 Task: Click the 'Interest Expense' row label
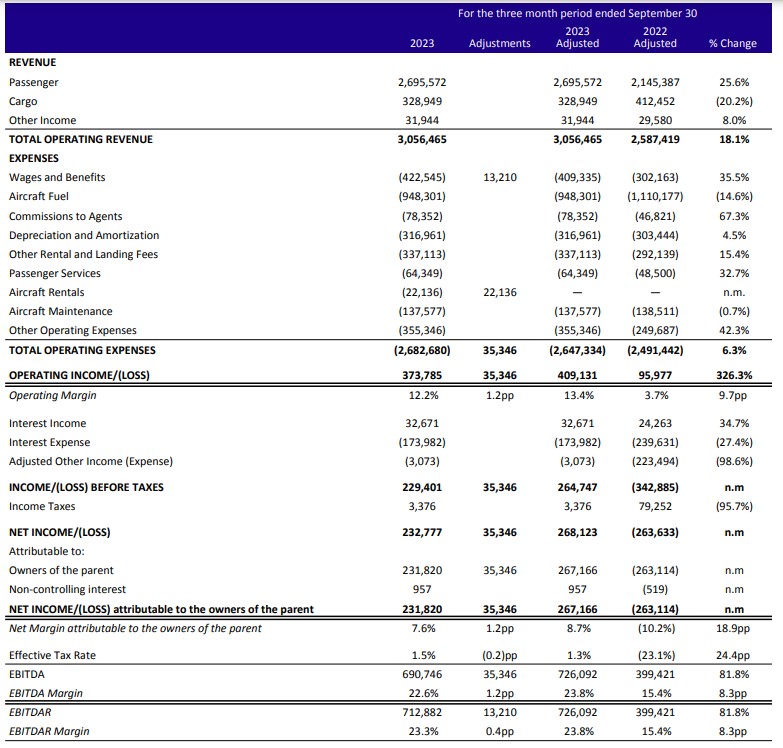49,442
